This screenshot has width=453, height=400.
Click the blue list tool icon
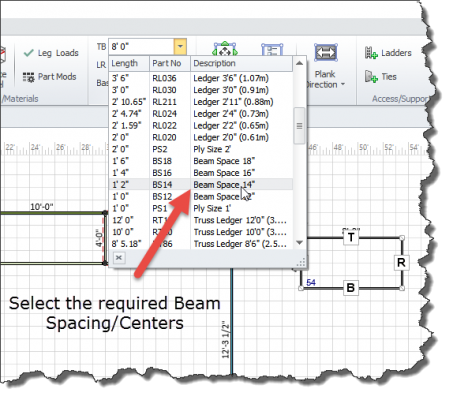pos(272,49)
